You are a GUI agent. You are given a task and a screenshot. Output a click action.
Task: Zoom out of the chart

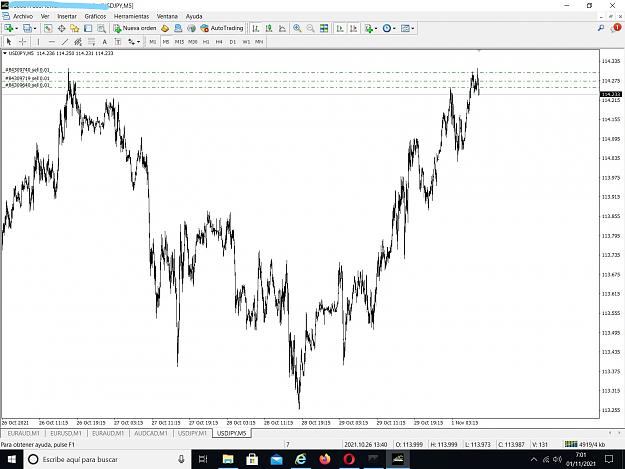[310, 28]
